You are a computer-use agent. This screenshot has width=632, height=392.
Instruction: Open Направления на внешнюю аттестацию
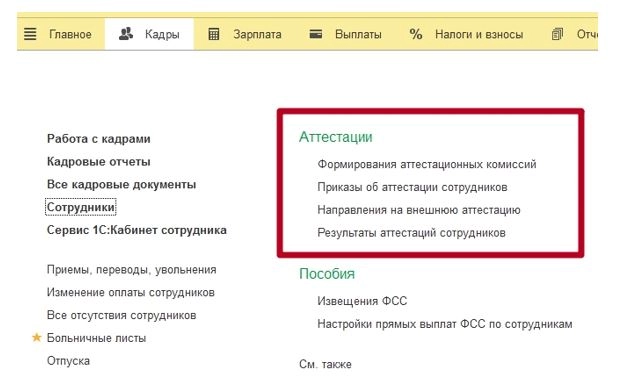(x=419, y=210)
